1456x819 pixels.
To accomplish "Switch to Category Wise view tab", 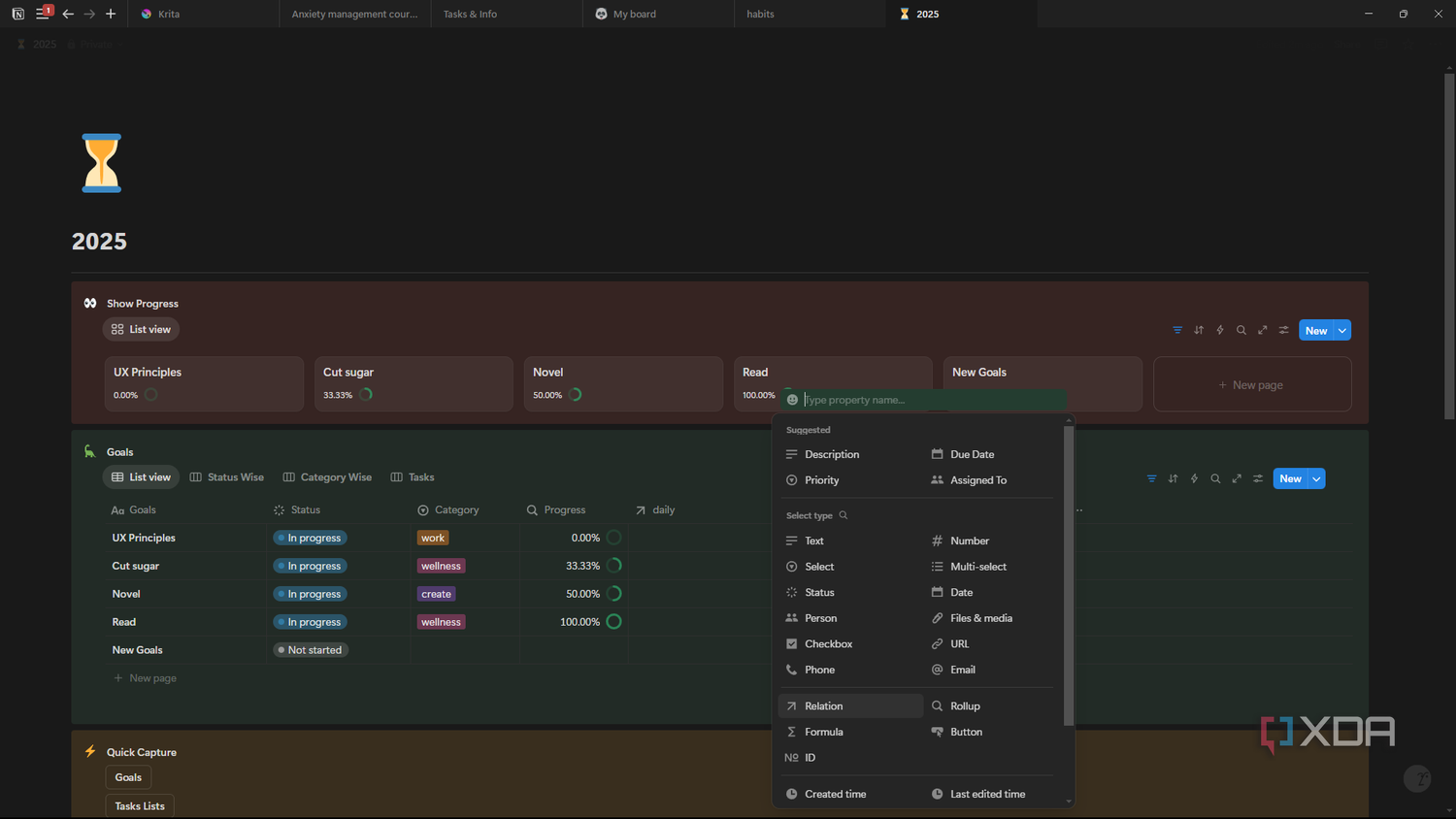I will 327,477.
